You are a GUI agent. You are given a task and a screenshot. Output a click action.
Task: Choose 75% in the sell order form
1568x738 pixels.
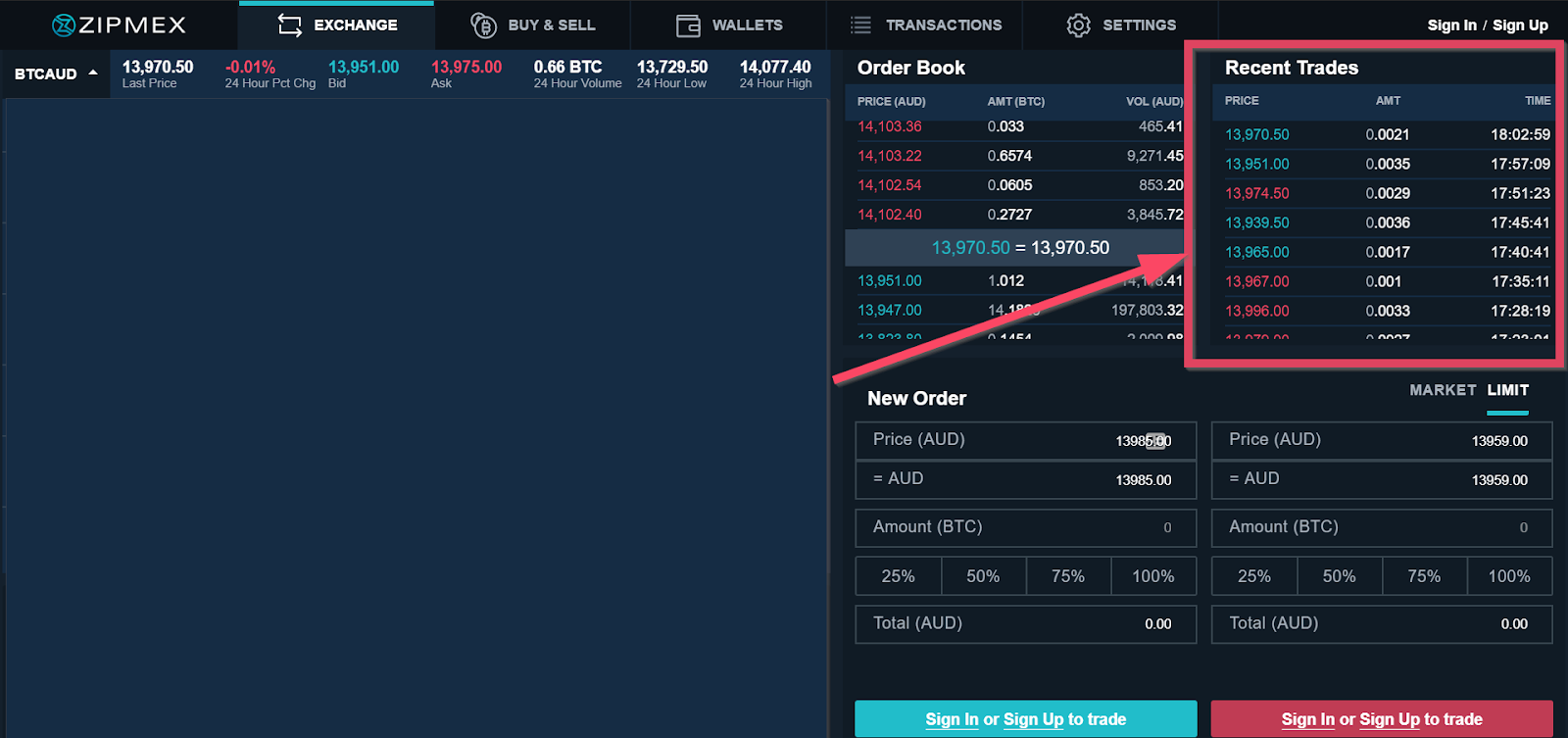(1424, 576)
